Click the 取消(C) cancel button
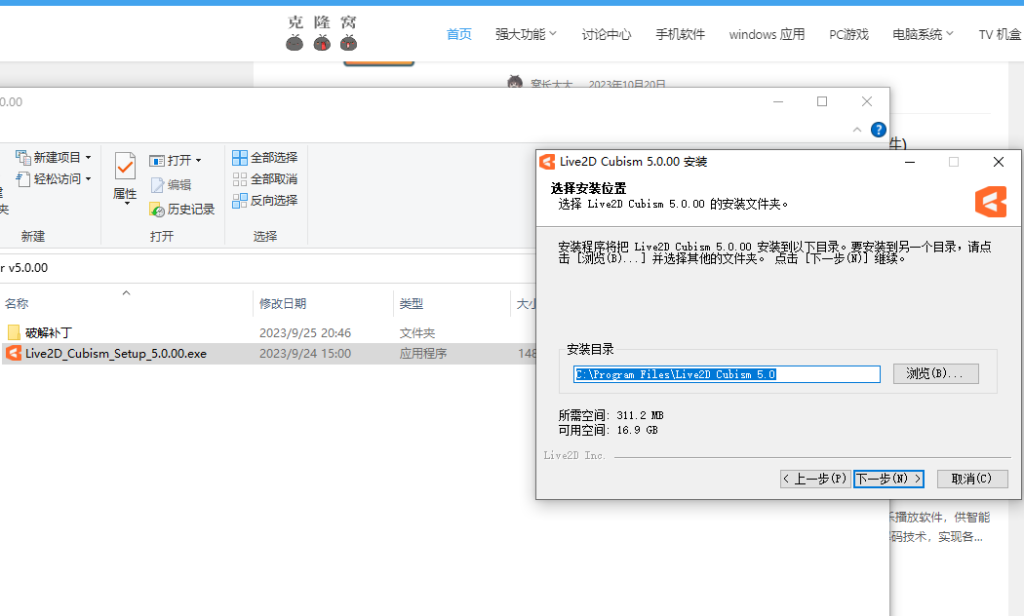This screenshot has height=616, width=1024. pos(972,479)
